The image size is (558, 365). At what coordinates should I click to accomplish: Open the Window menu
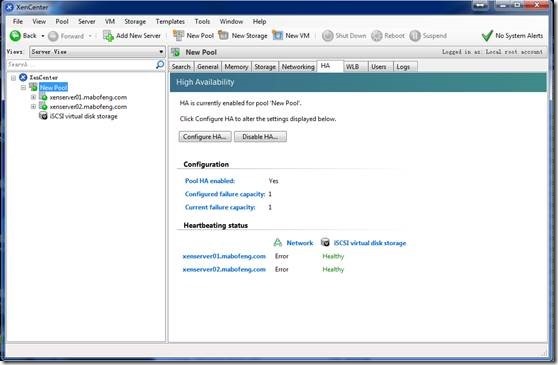coord(231,21)
